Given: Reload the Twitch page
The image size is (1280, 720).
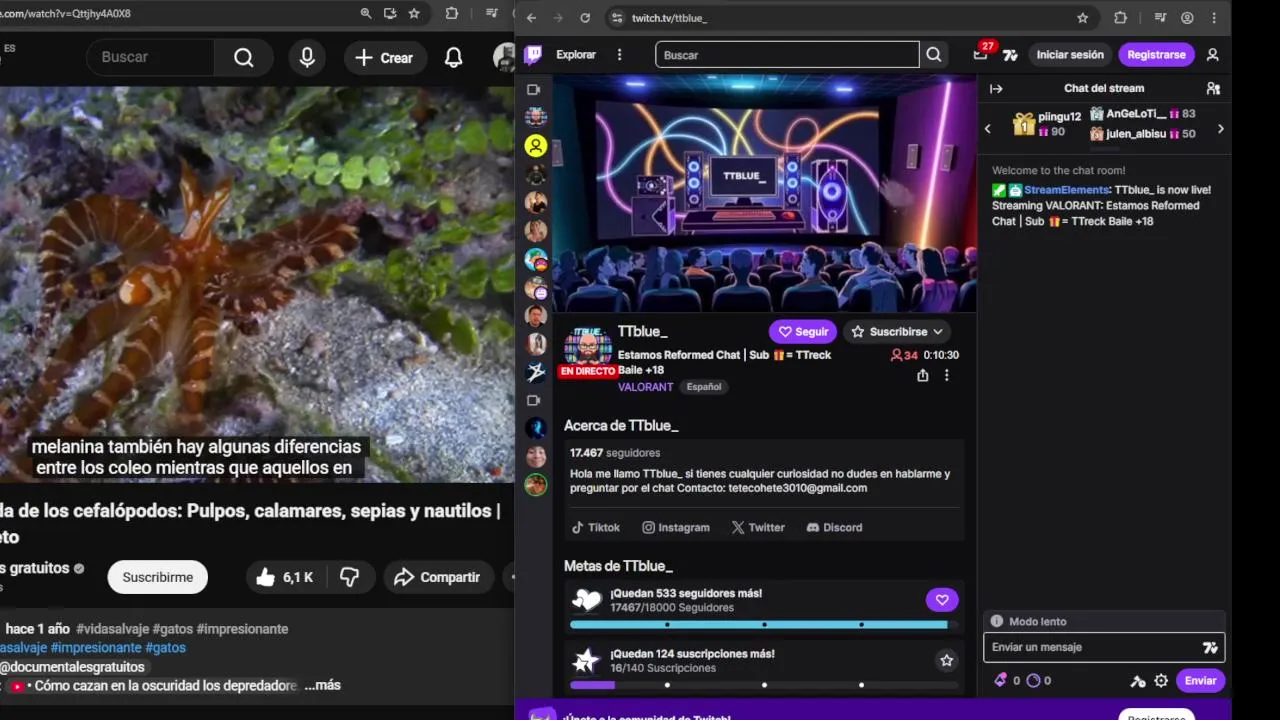Looking at the screenshot, I should pos(585,18).
